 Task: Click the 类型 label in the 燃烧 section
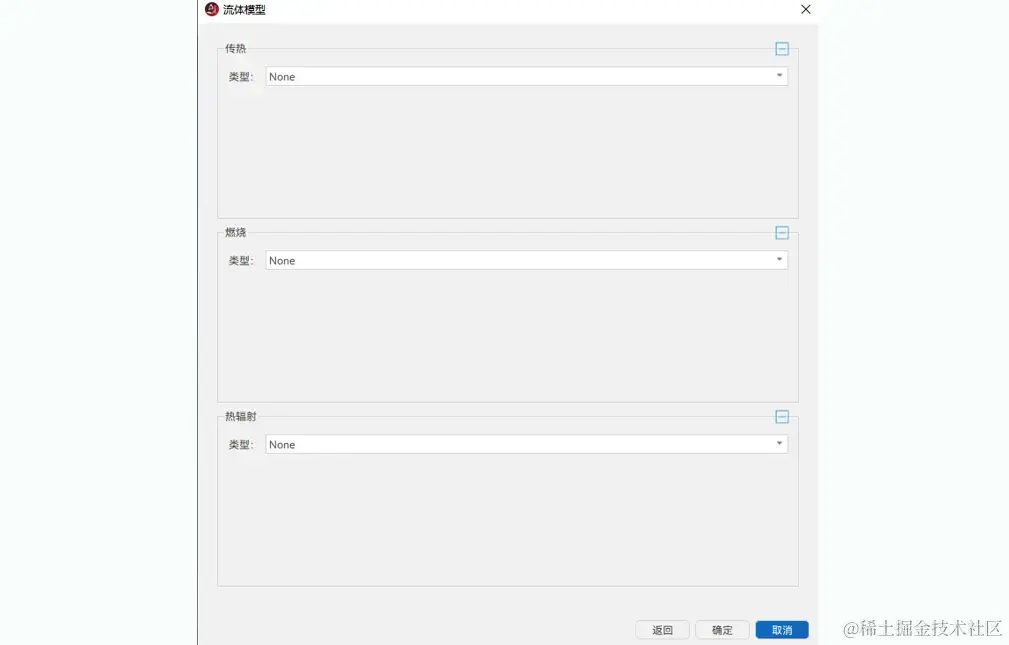(241, 261)
